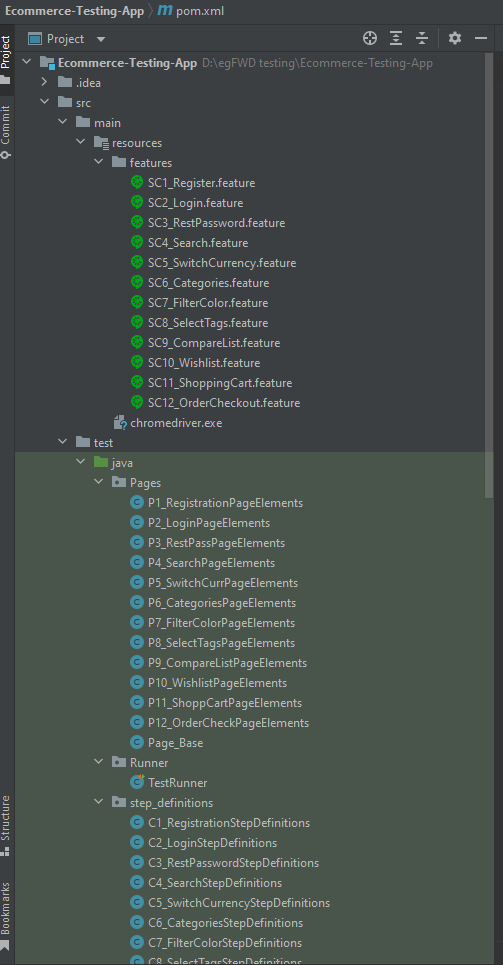Collapse the step_definitions package
Viewport: 503px width, 965px height.
point(98,803)
